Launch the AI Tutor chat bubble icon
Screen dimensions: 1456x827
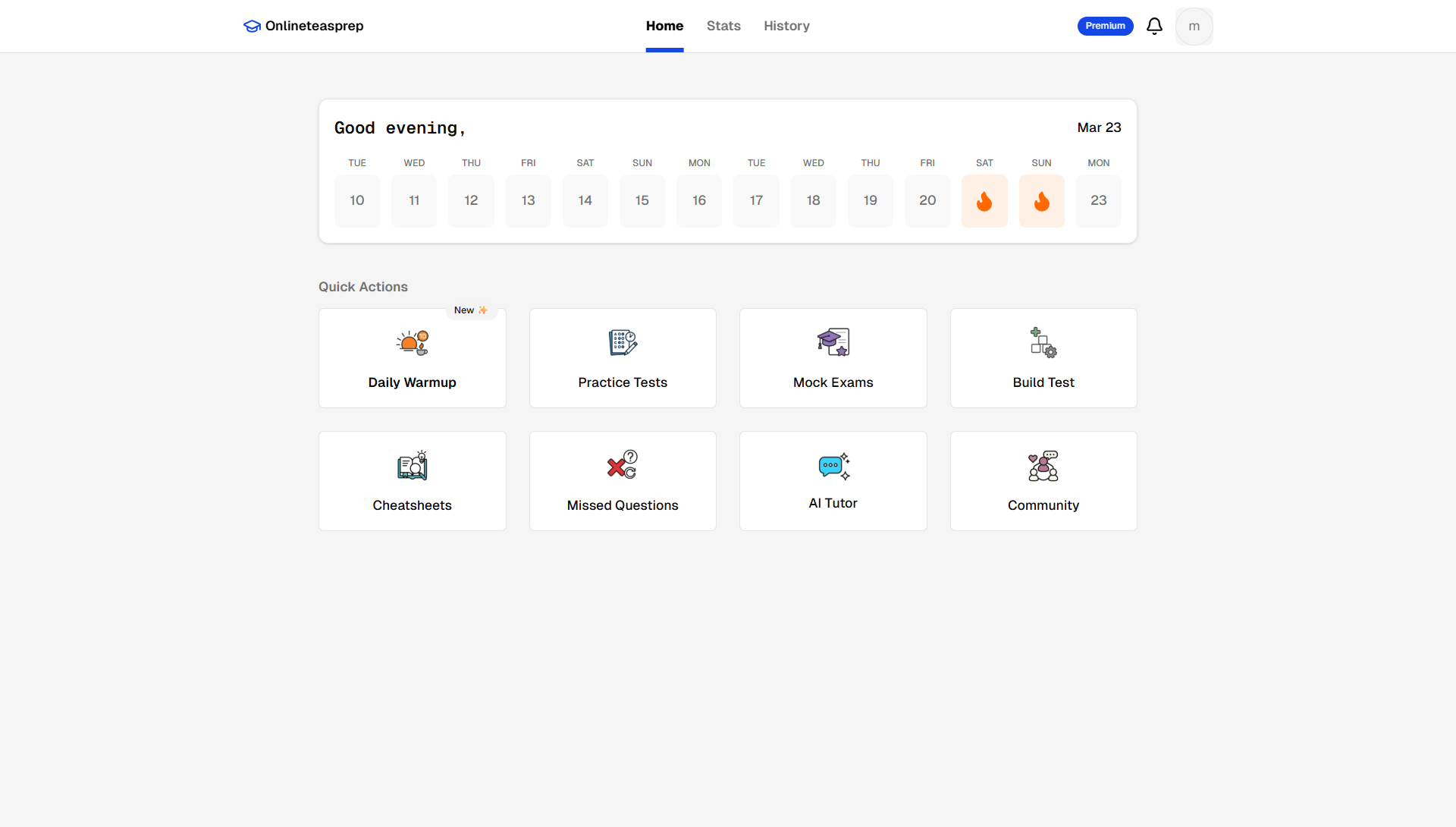click(833, 466)
